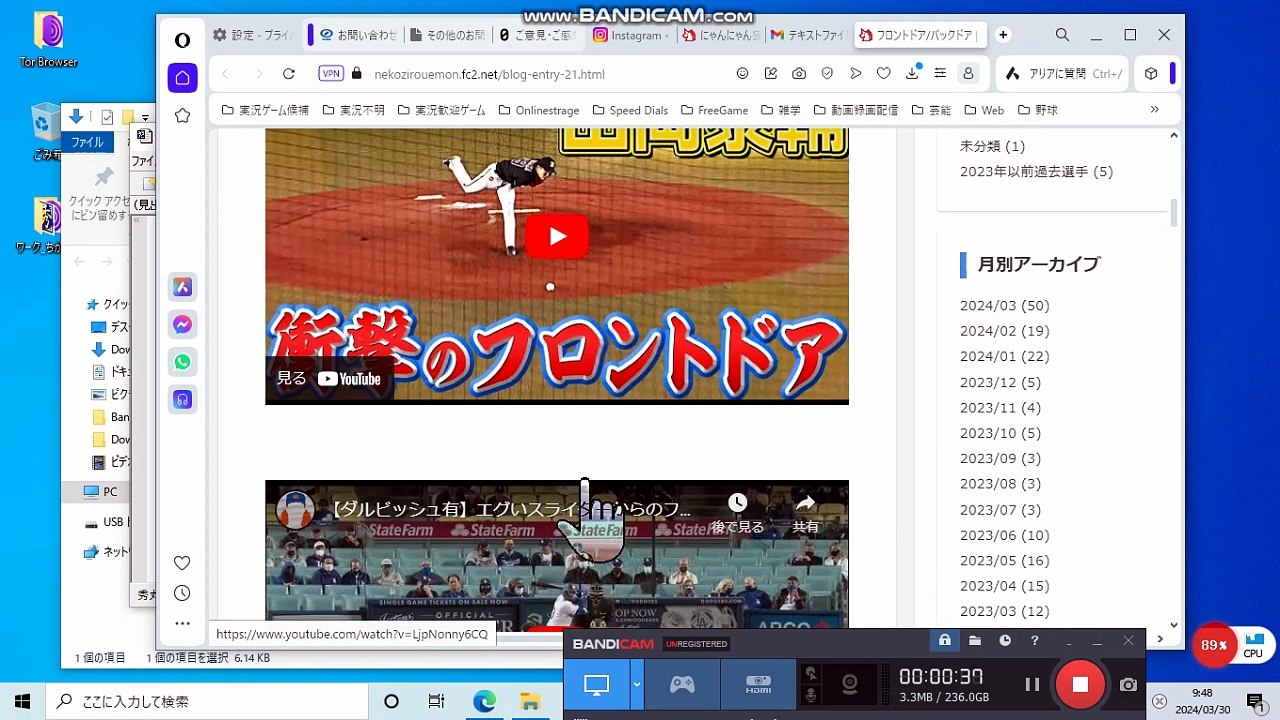1280x720 pixels.
Task: Stop the Bandicam recording
Action: pyautogui.click(x=1080, y=684)
